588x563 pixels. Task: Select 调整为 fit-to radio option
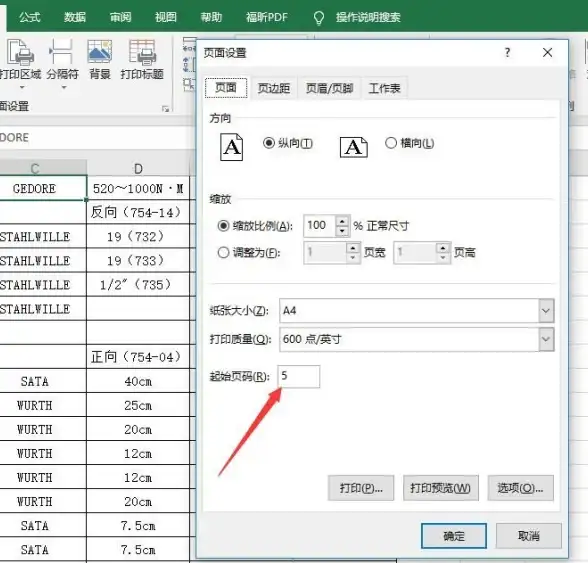click(223, 252)
